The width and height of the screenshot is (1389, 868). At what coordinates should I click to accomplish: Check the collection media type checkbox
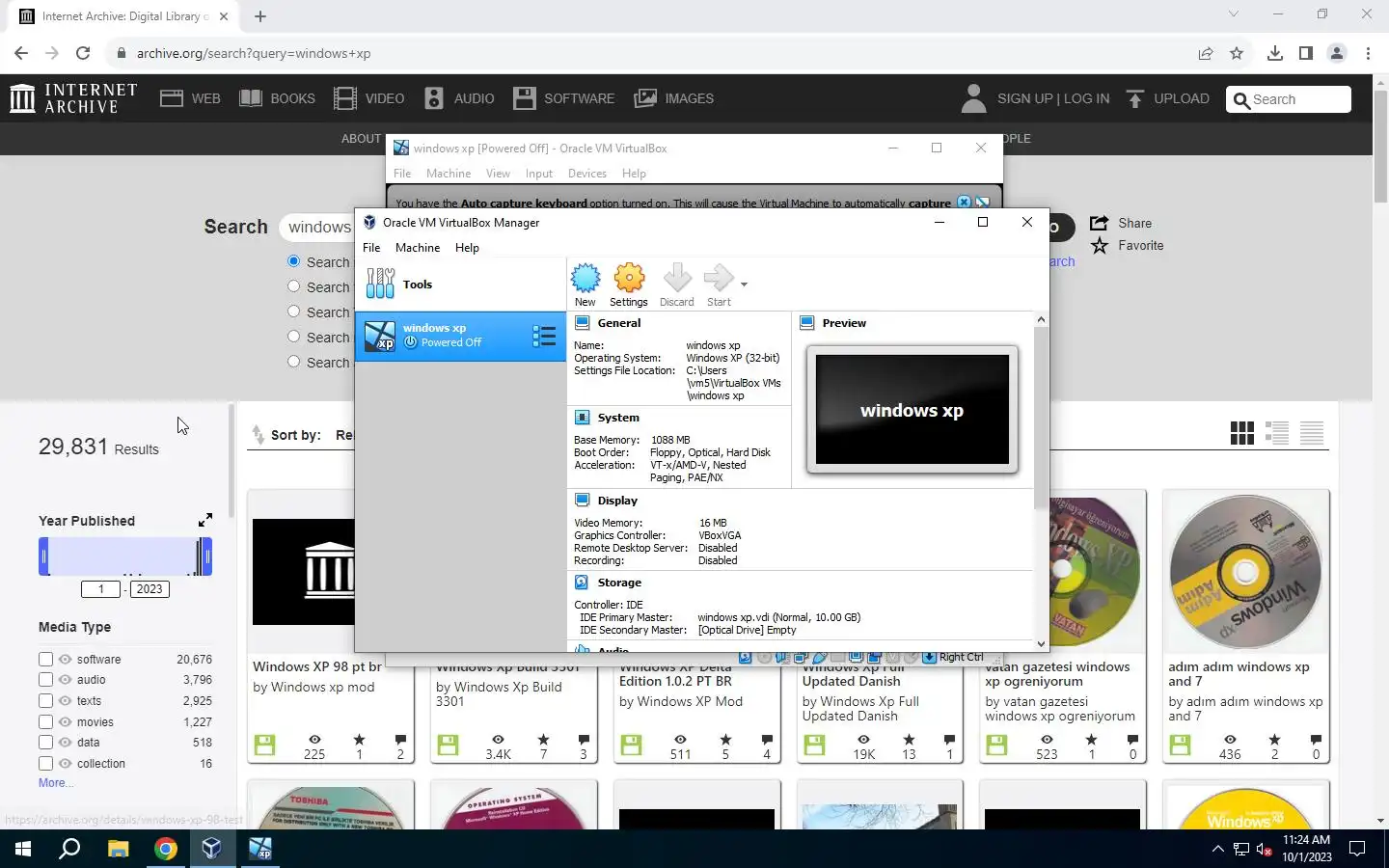tap(45, 764)
